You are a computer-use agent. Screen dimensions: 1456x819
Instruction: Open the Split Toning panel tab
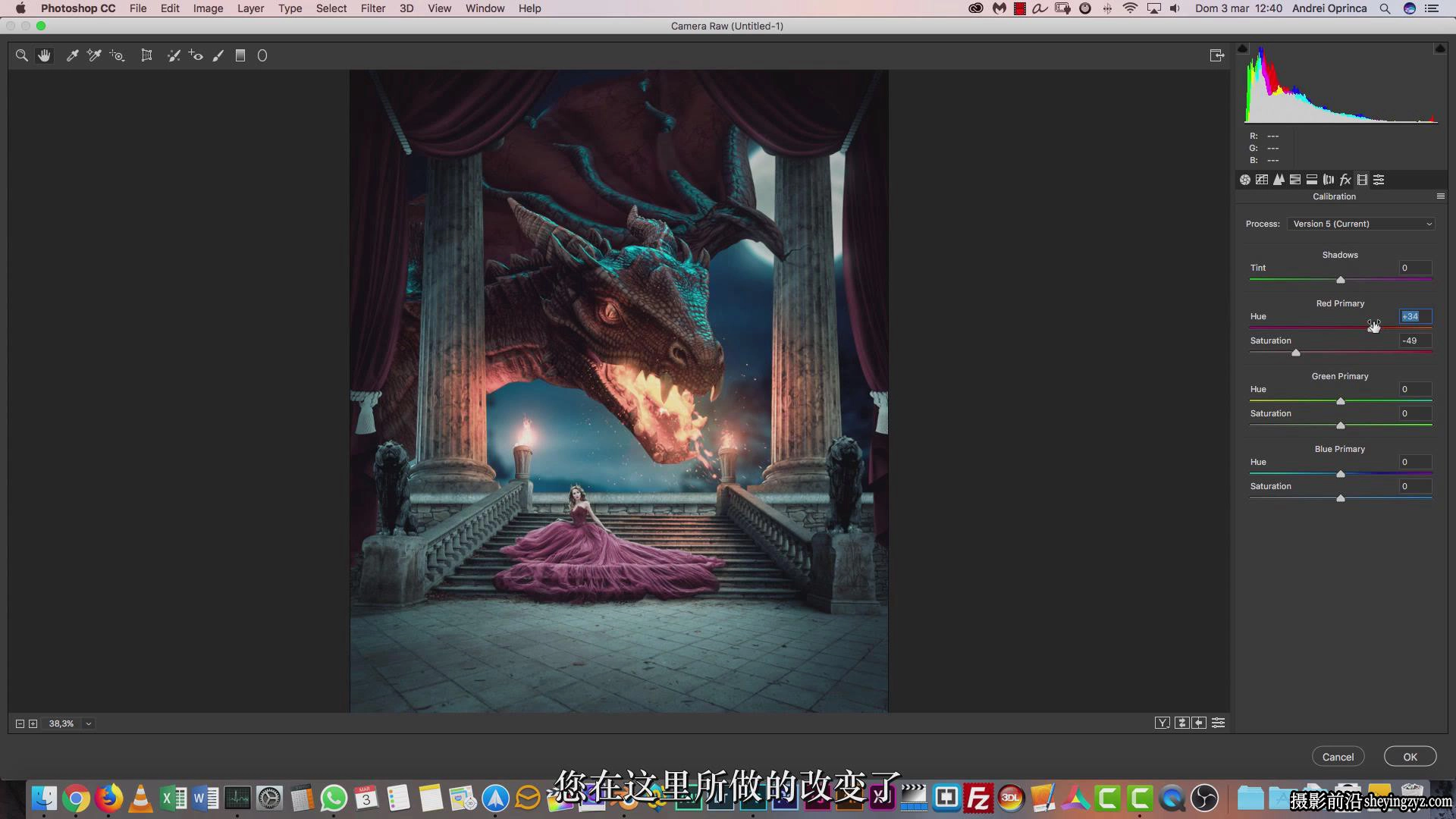[x=1312, y=180]
